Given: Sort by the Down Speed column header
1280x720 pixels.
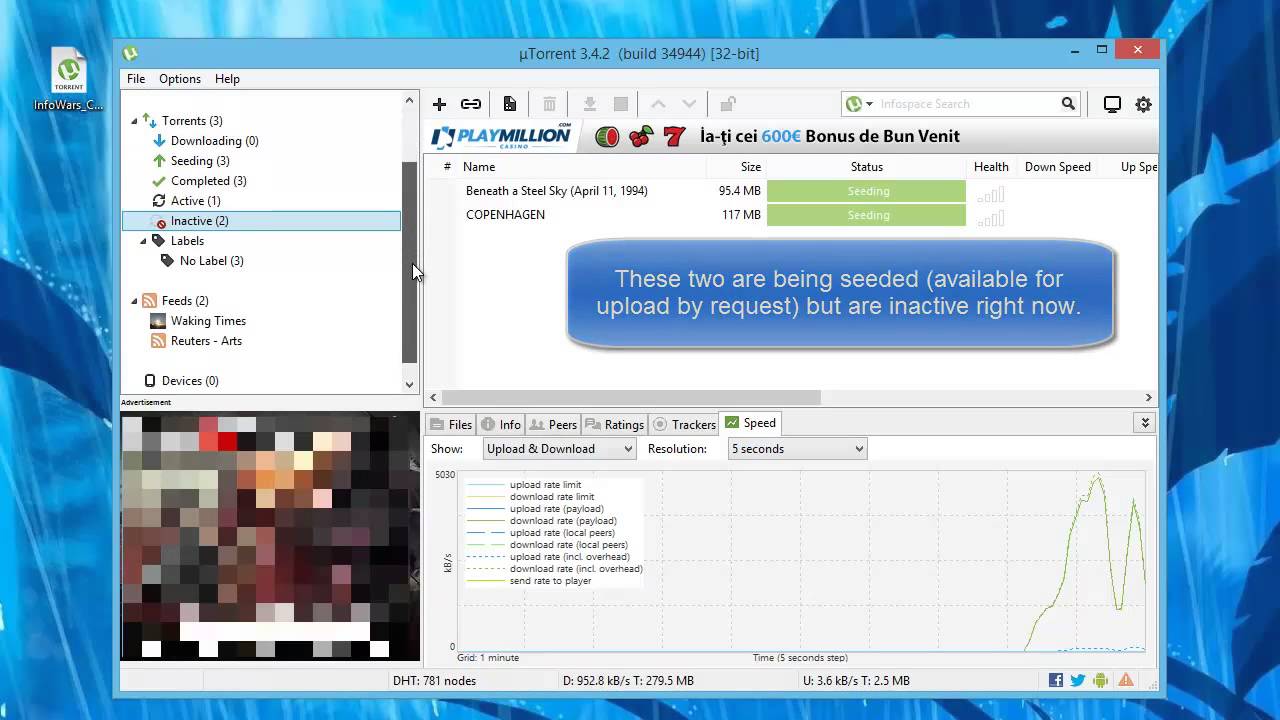Looking at the screenshot, I should pos(1057,167).
